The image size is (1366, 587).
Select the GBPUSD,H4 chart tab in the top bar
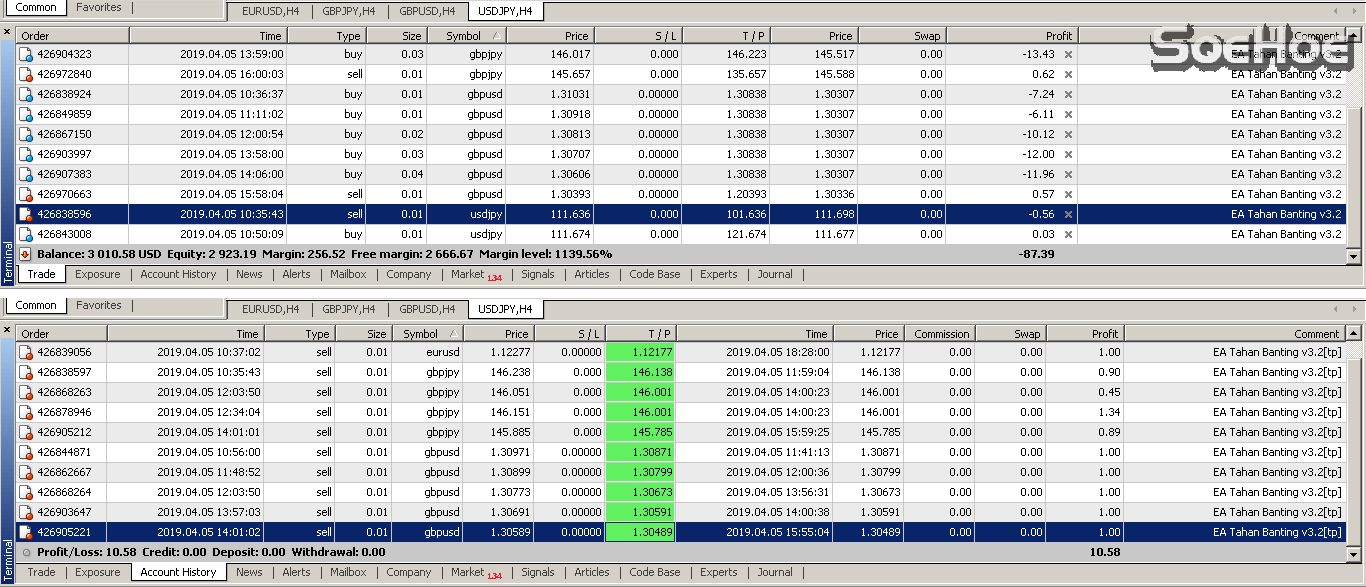pyautogui.click(x=426, y=12)
